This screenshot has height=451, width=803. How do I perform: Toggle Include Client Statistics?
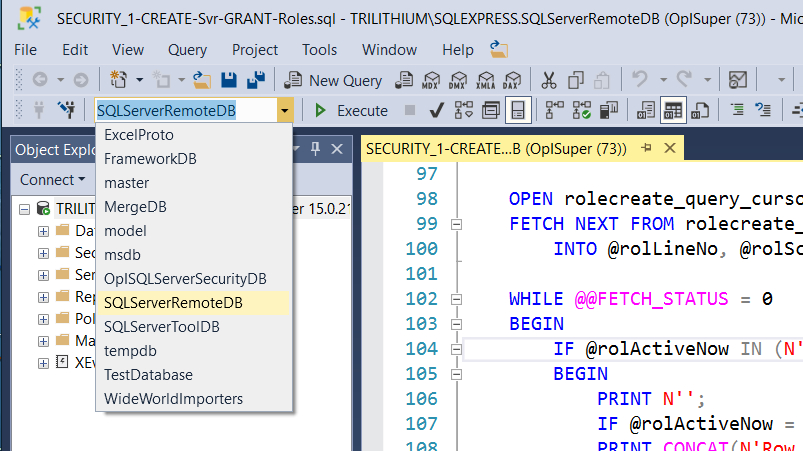click(608, 111)
